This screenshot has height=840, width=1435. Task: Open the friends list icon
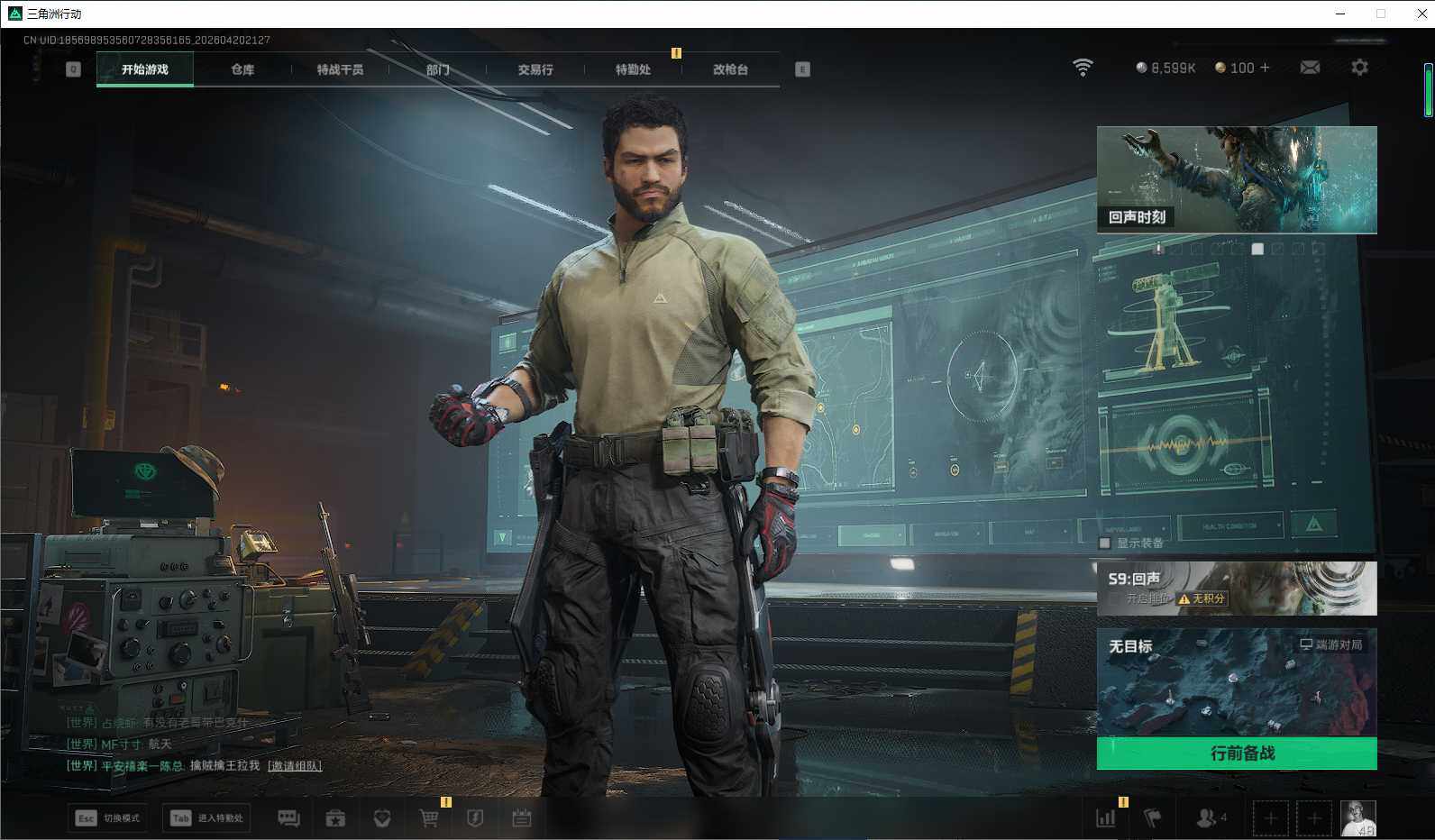point(1205,818)
